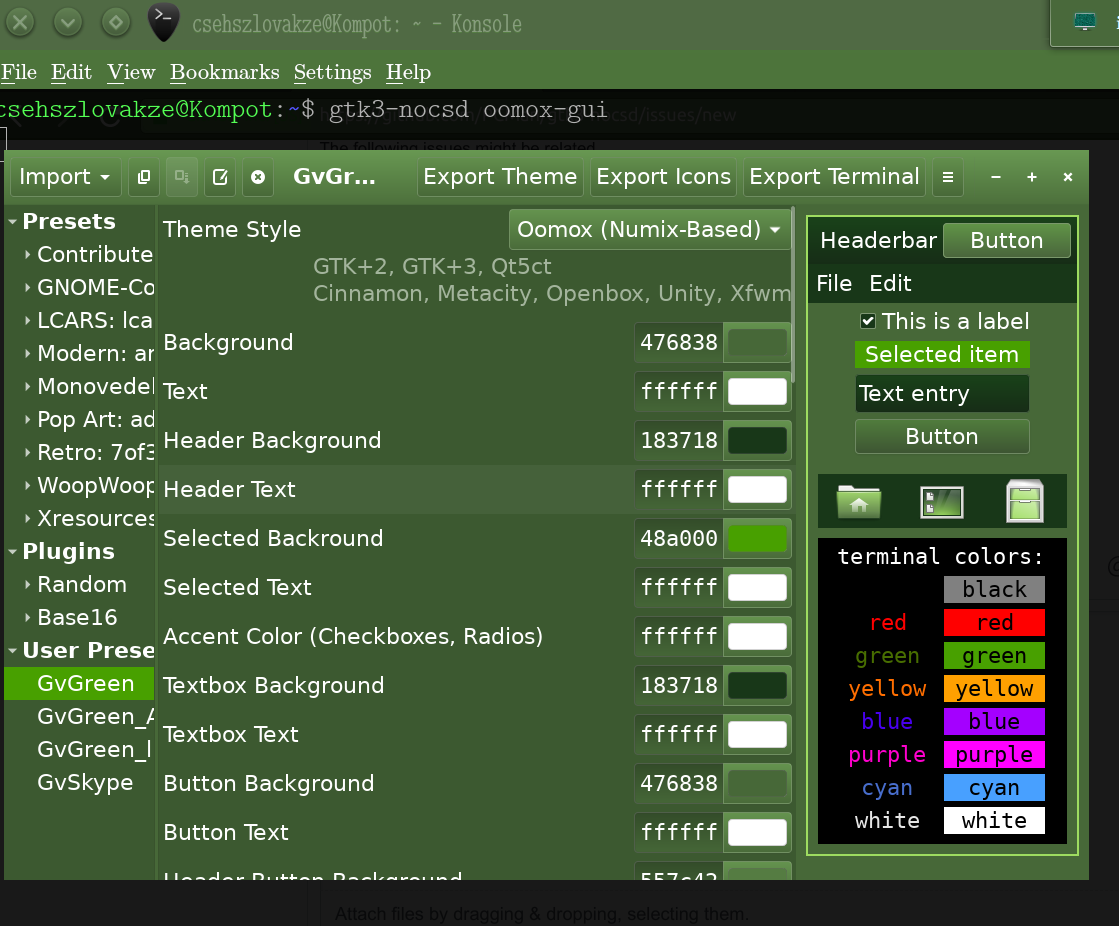Open Konsole View menu
1119x926 pixels.
[131, 72]
